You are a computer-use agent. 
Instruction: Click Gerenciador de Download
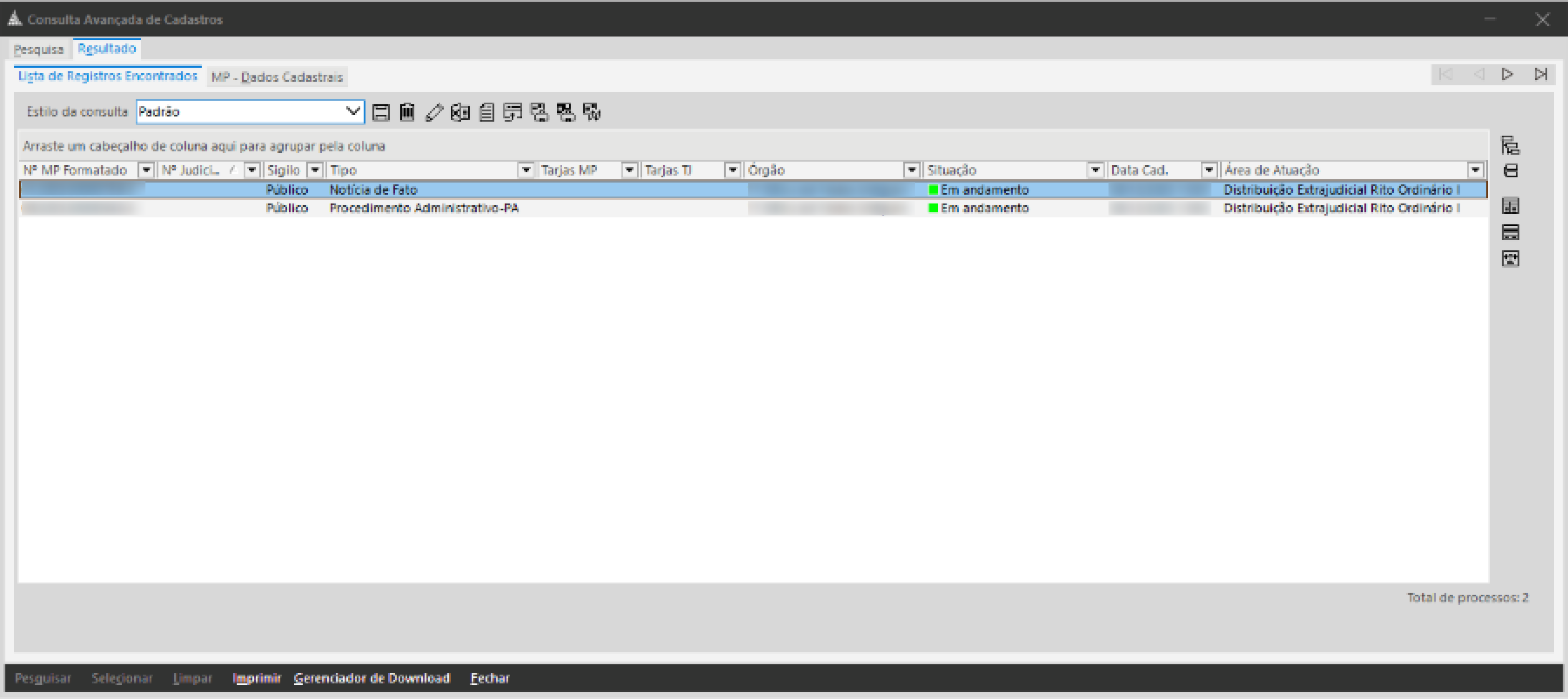click(x=371, y=678)
